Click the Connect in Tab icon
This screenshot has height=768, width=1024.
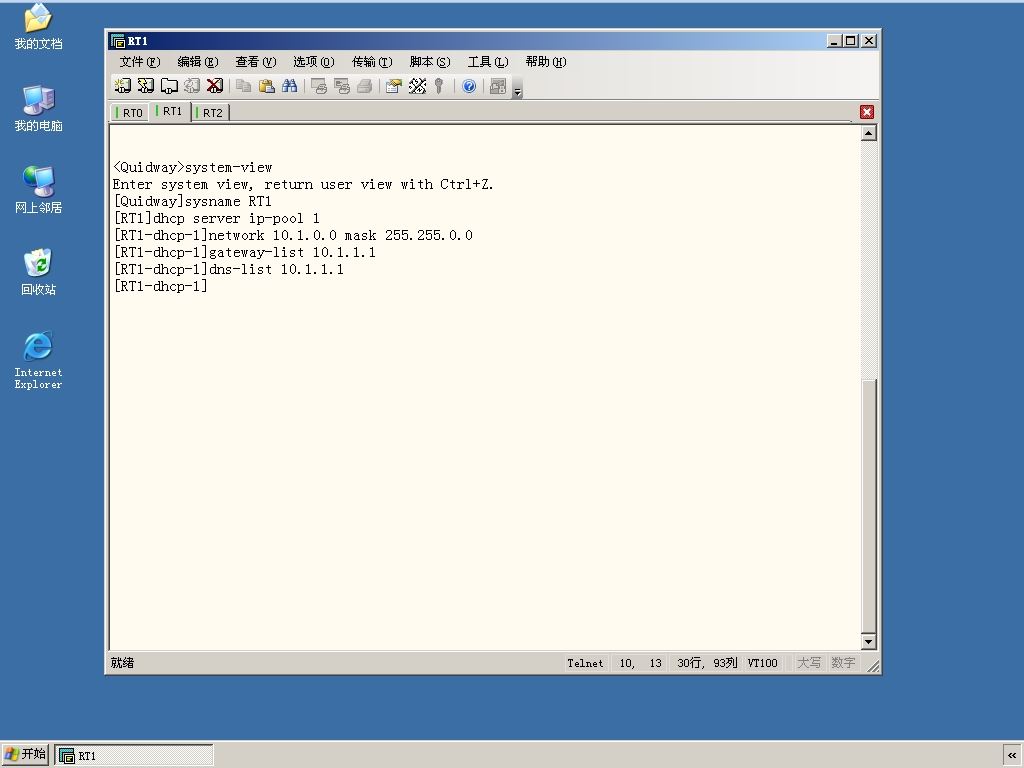169,86
